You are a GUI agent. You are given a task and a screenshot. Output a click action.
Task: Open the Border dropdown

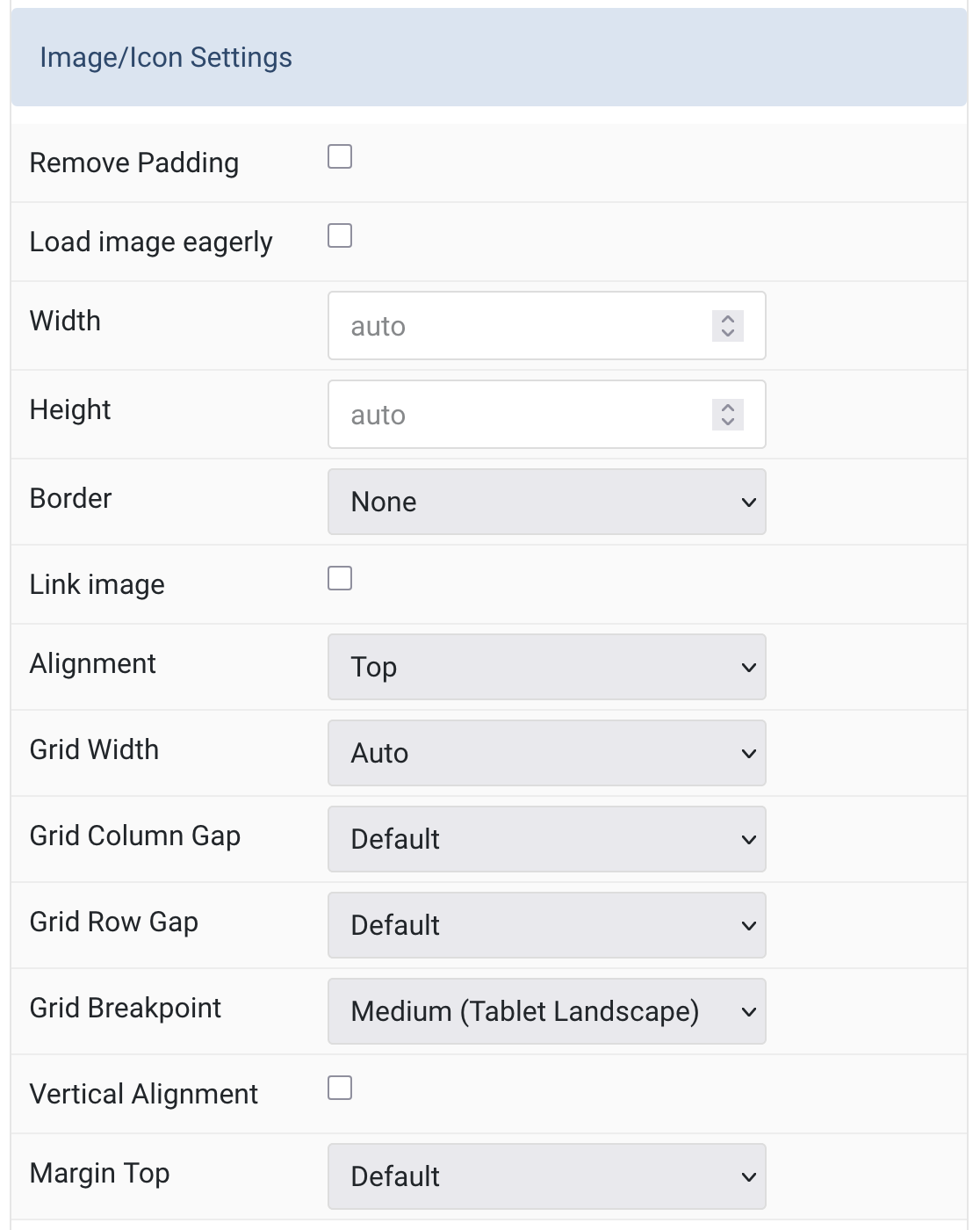(546, 502)
